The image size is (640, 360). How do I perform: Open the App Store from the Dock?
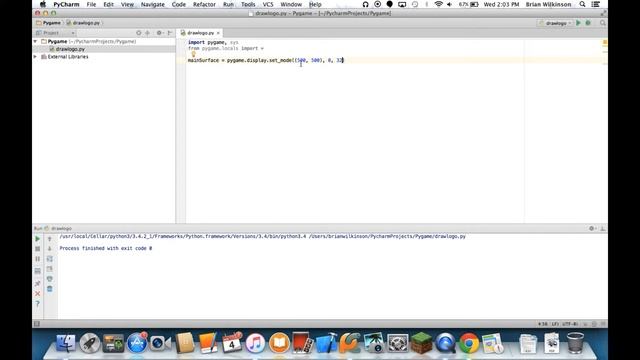(x=137, y=343)
